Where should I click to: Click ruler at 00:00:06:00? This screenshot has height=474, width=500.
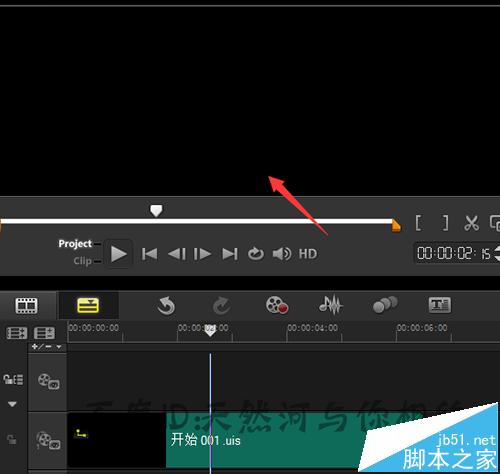(422, 328)
